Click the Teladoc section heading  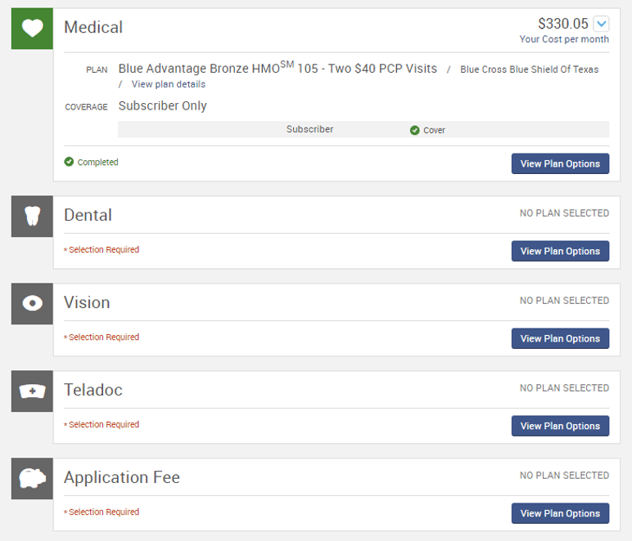(x=93, y=390)
